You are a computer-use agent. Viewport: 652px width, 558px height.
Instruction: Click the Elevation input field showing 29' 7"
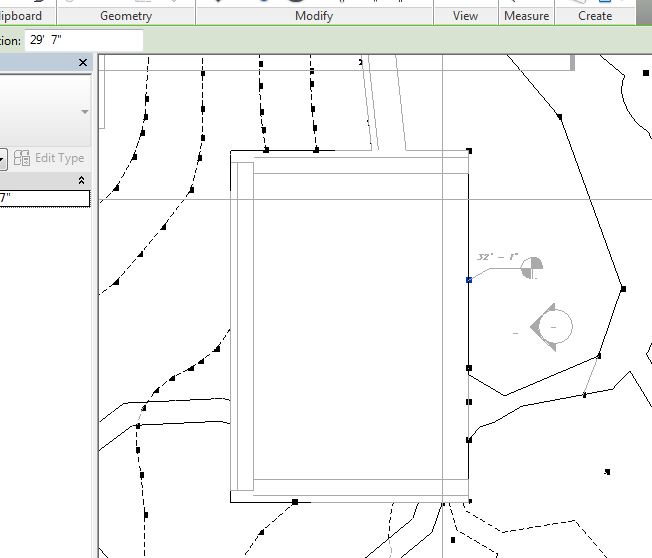pyautogui.click(x=84, y=40)
